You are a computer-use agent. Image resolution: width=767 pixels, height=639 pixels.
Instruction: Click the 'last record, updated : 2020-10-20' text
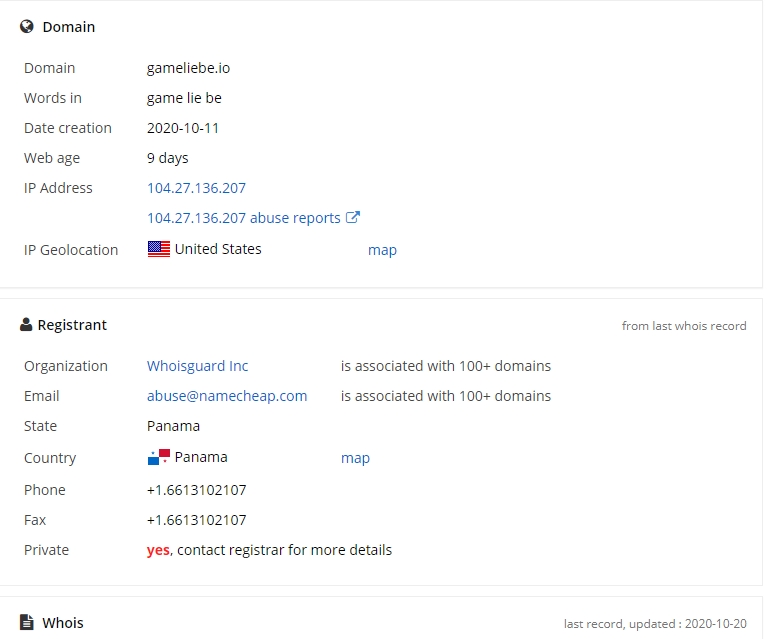coord(655,624)
